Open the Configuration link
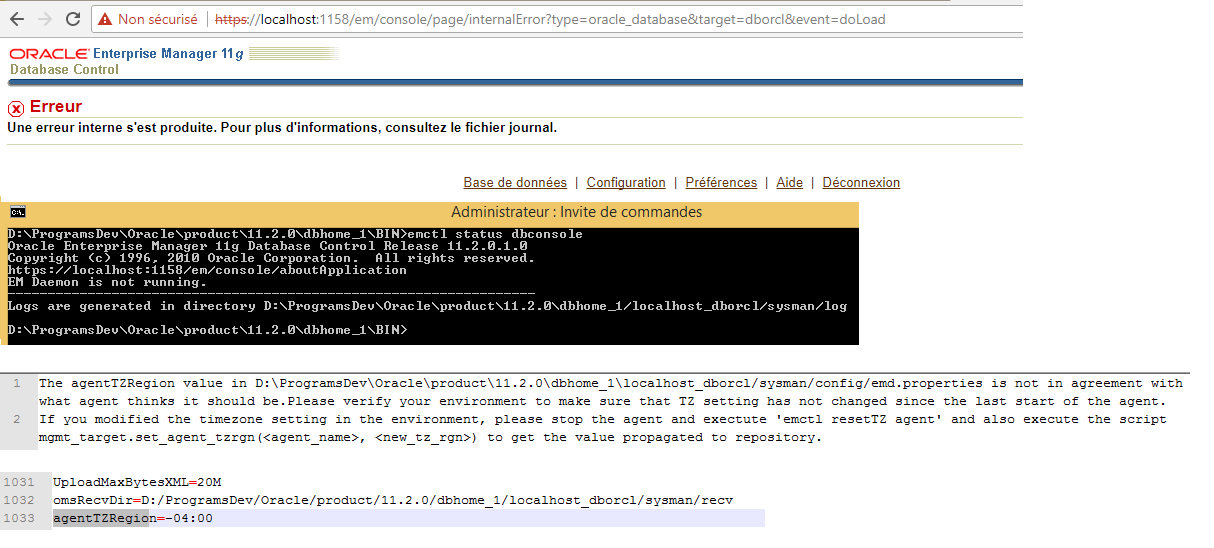Viewport: 1214px width, 548px height. pos(626,183)
